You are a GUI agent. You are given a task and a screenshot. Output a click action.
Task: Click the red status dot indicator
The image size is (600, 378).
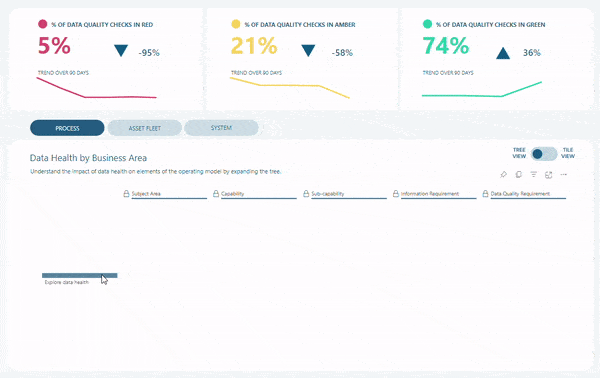tap(42, 24)
